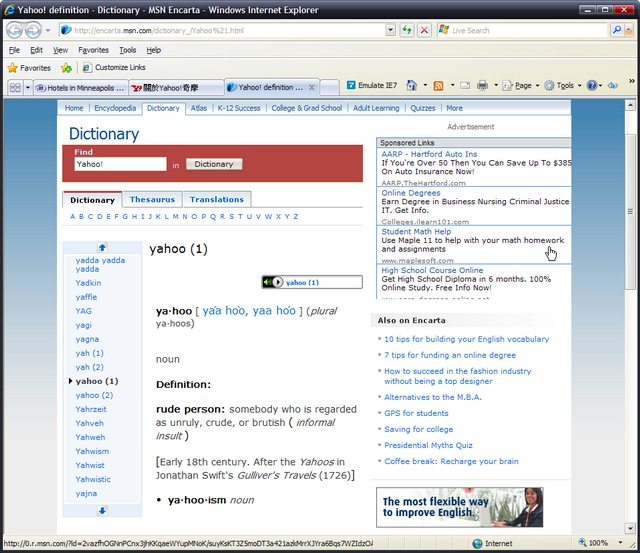640x553 pixels.
Task: Click the page scrollbar down arrow
Action: pos(630,529)
